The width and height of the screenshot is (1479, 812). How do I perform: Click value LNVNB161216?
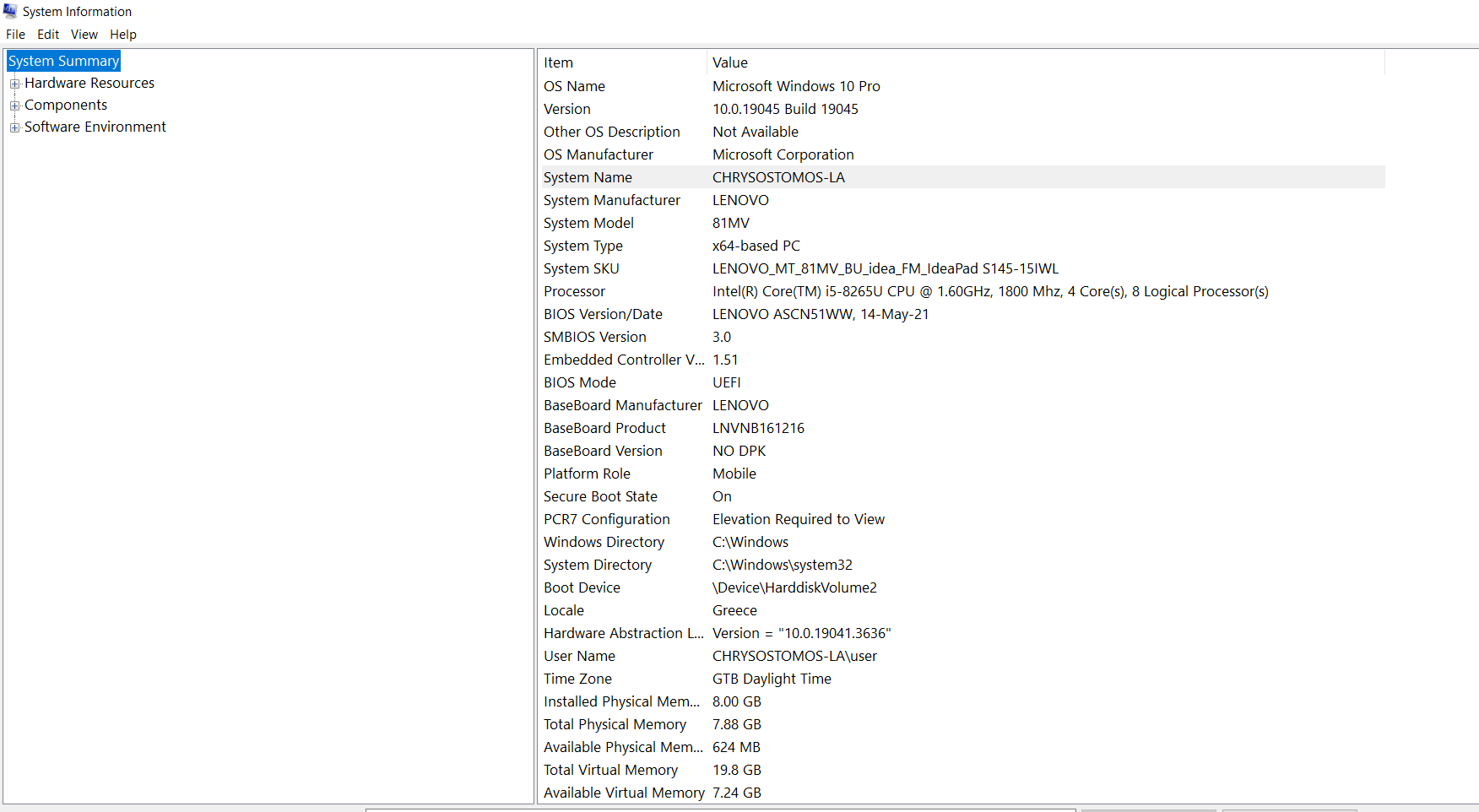[x=758, y=428]
